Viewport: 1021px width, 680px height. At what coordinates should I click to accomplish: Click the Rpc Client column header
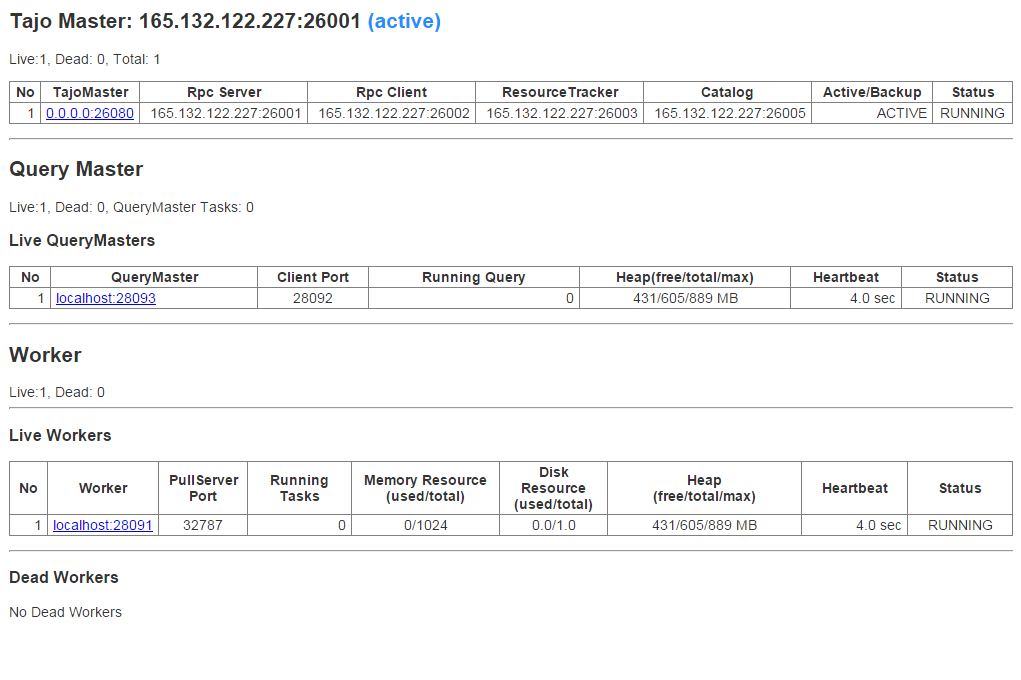coord(391,92)
